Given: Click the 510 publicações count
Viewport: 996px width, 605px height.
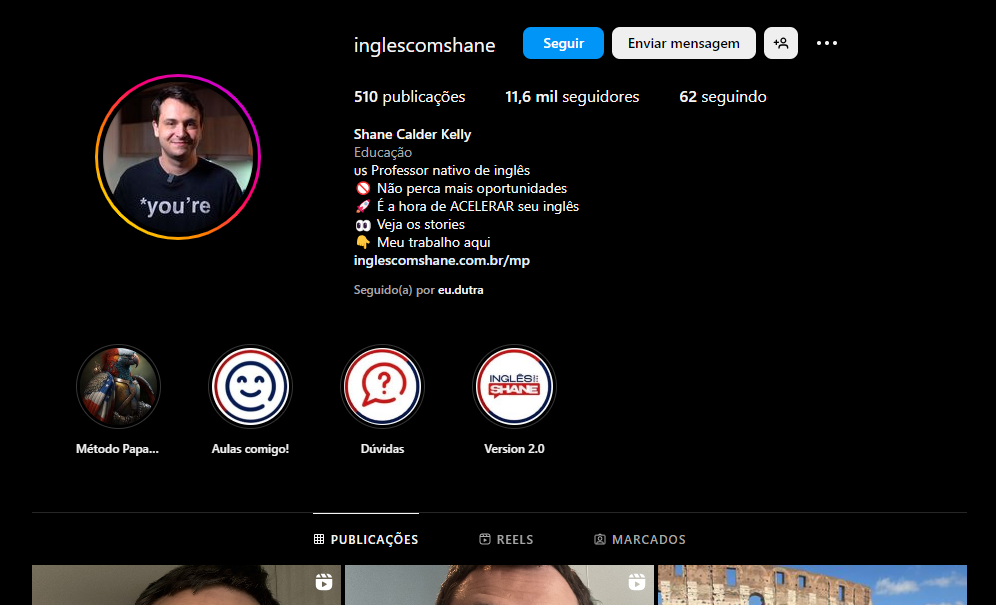Looking at the screenshot, I should 409,97.
